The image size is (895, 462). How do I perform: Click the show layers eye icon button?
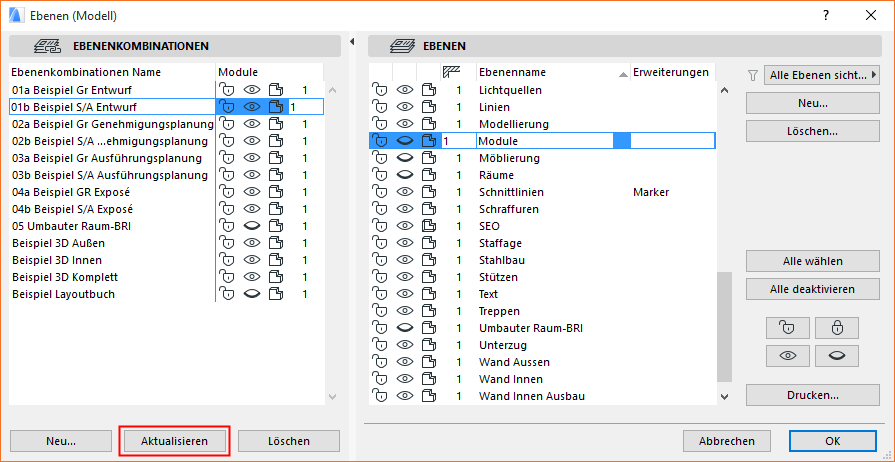[787, 356]
